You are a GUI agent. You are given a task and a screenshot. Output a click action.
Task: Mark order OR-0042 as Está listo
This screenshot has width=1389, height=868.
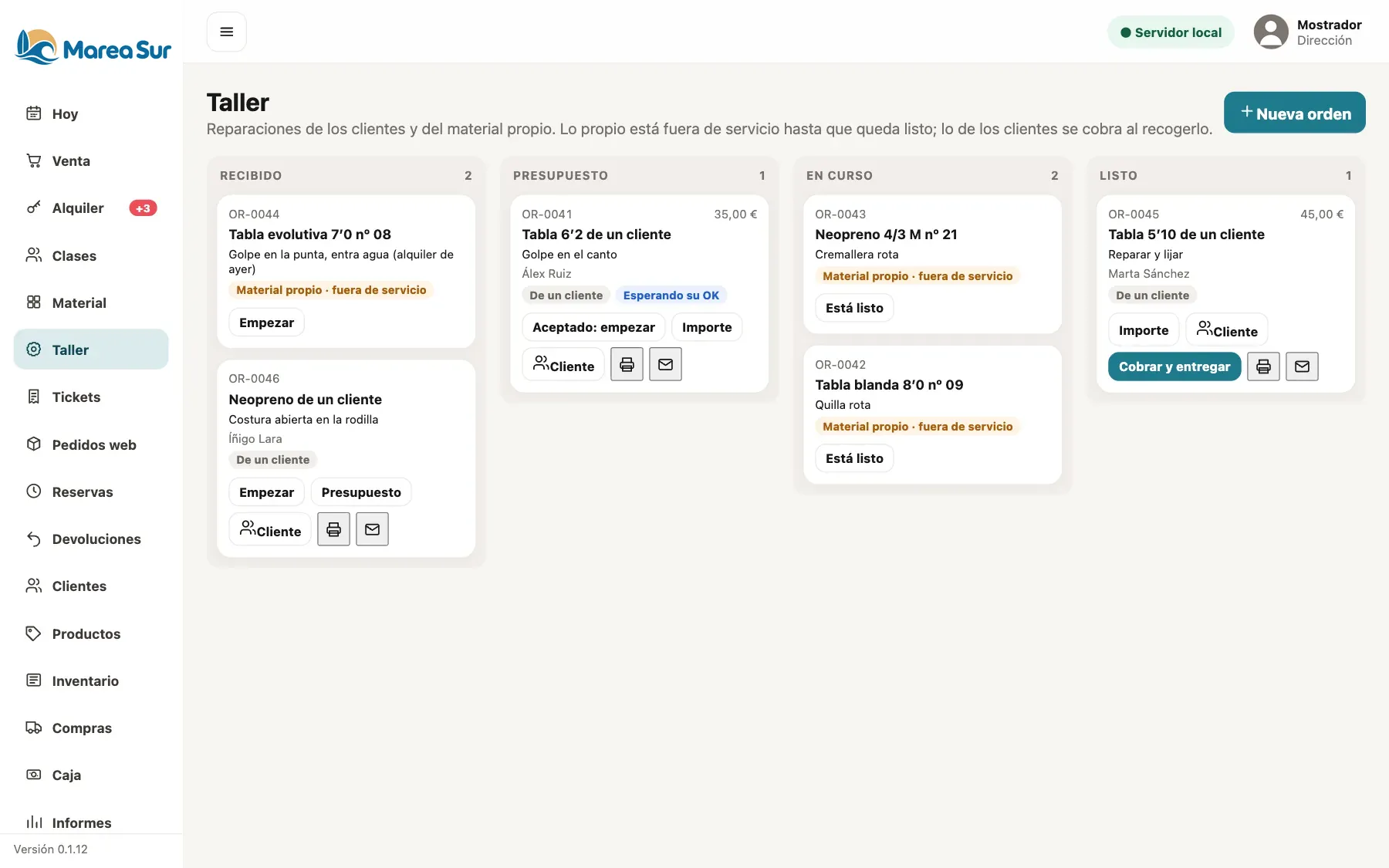tap(854, 458)
